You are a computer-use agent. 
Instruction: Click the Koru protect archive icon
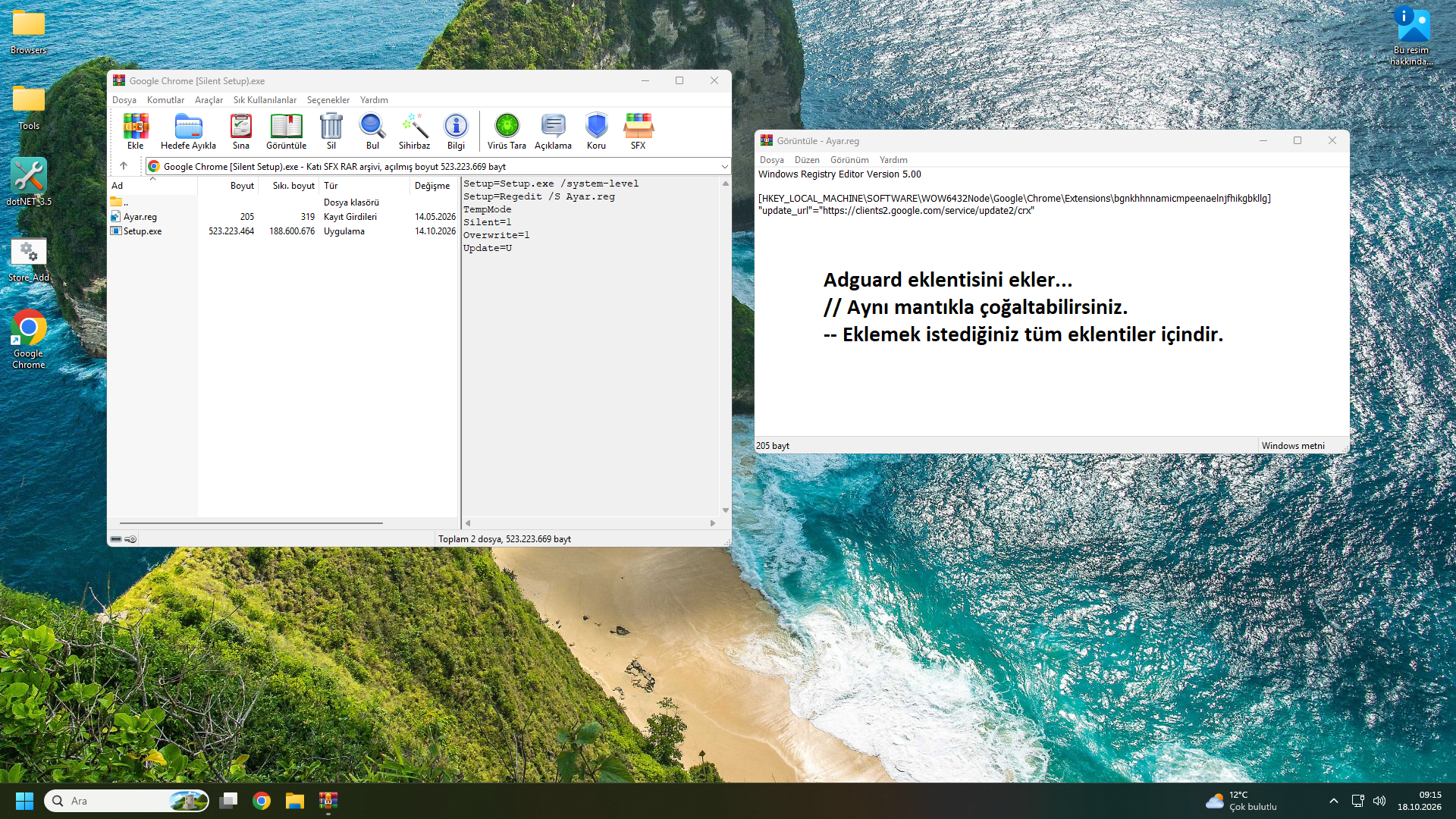click(596, 131)
